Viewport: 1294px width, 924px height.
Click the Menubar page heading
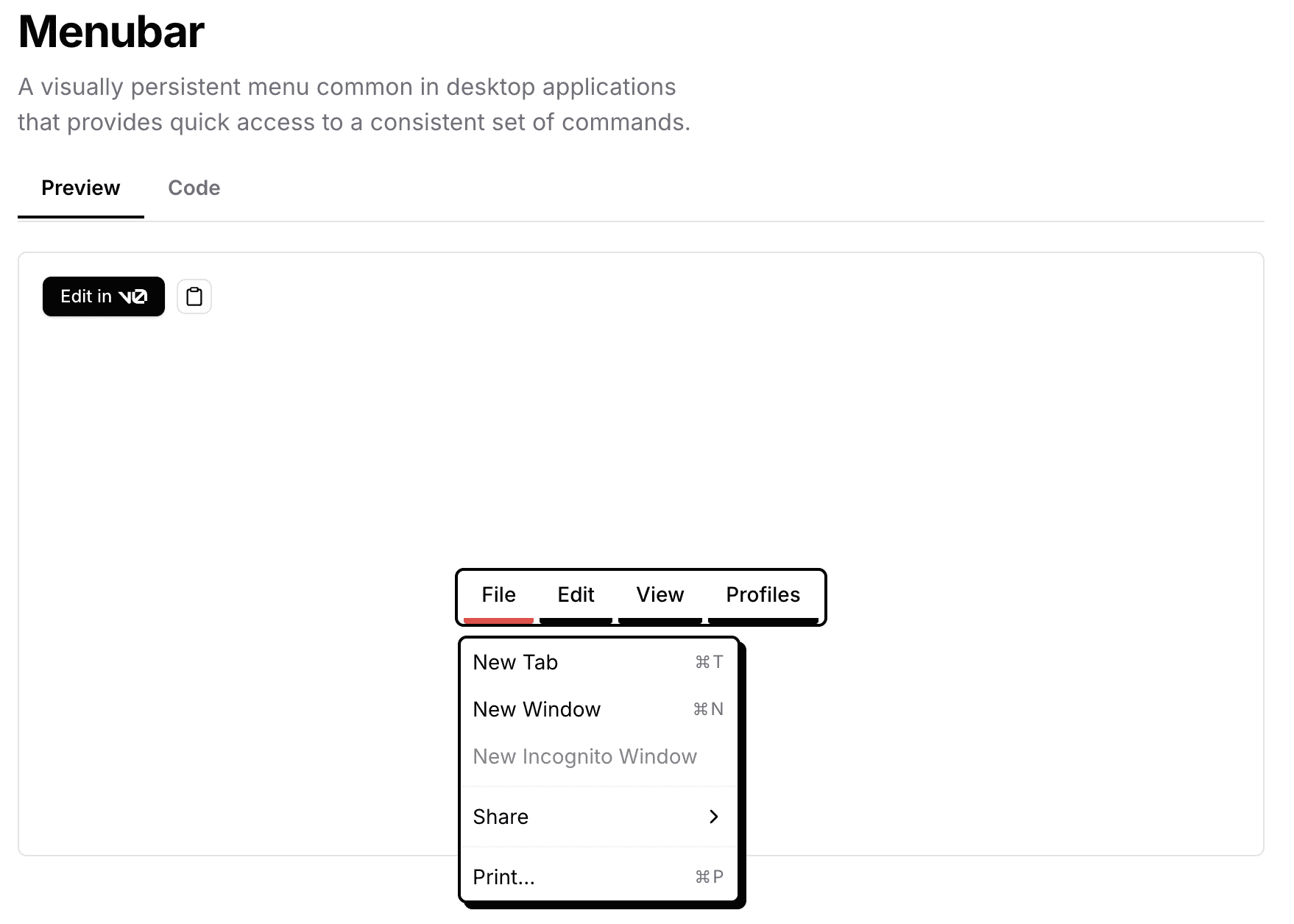(x=111, y=32)
